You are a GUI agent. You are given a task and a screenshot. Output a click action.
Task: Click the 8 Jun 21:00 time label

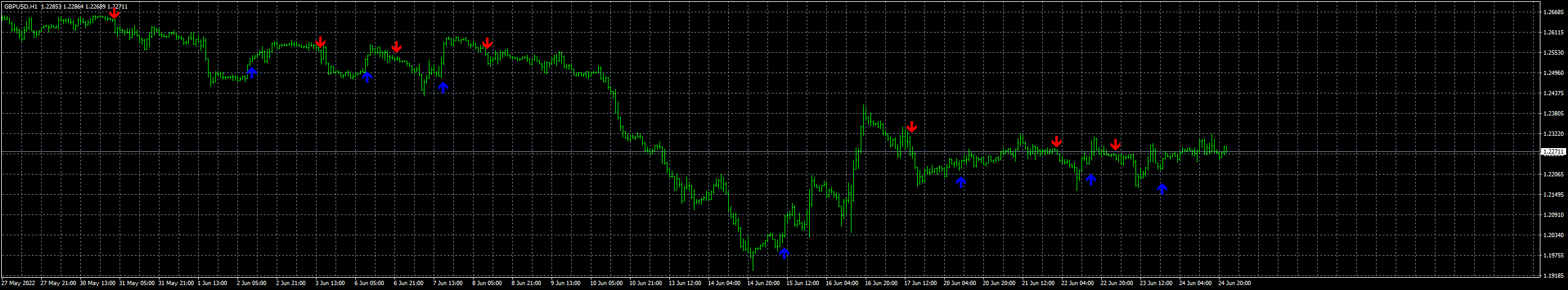[526, 283]
